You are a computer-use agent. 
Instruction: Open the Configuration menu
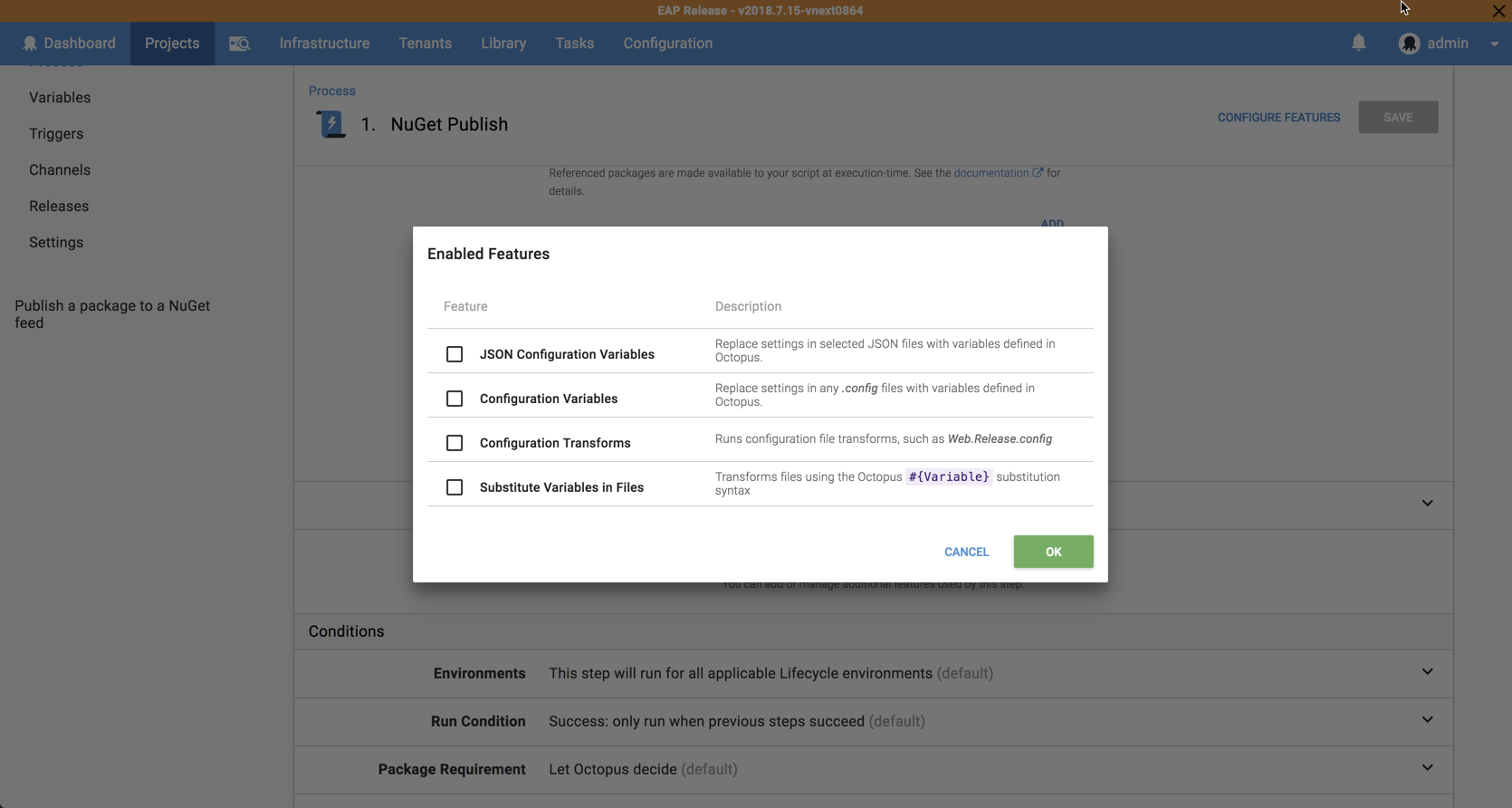(x=668, y=43)
